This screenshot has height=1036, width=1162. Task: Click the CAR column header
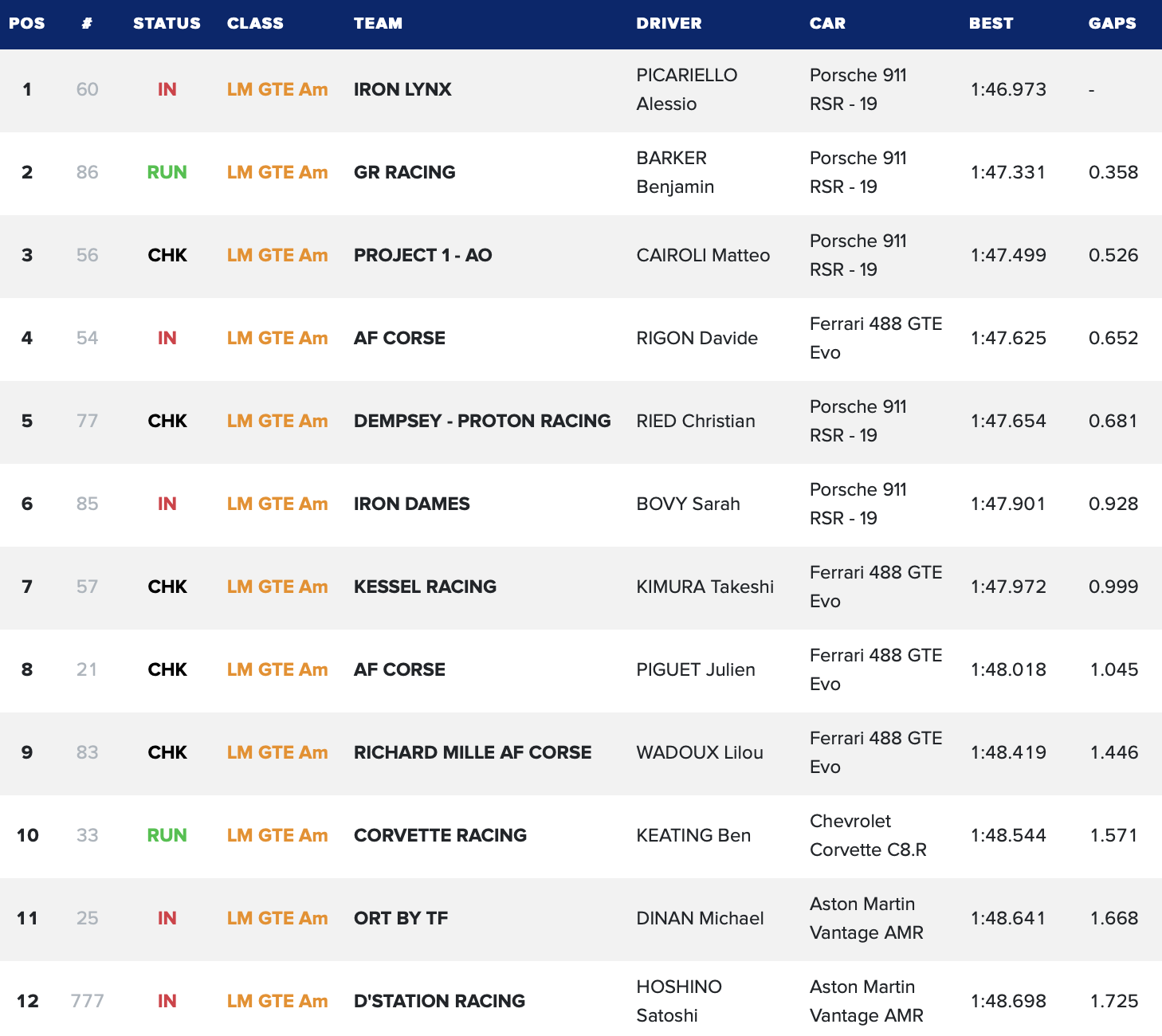pos(827,23)
